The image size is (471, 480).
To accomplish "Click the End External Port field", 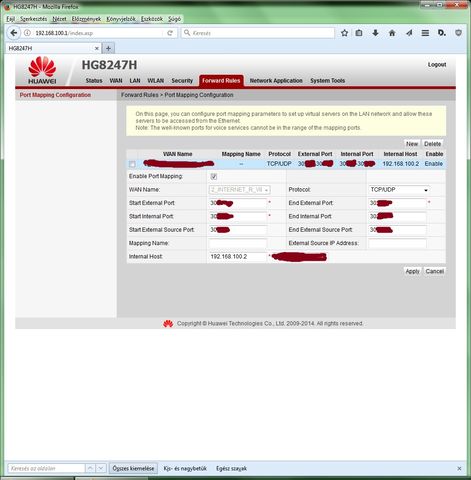I will [397, 203].
